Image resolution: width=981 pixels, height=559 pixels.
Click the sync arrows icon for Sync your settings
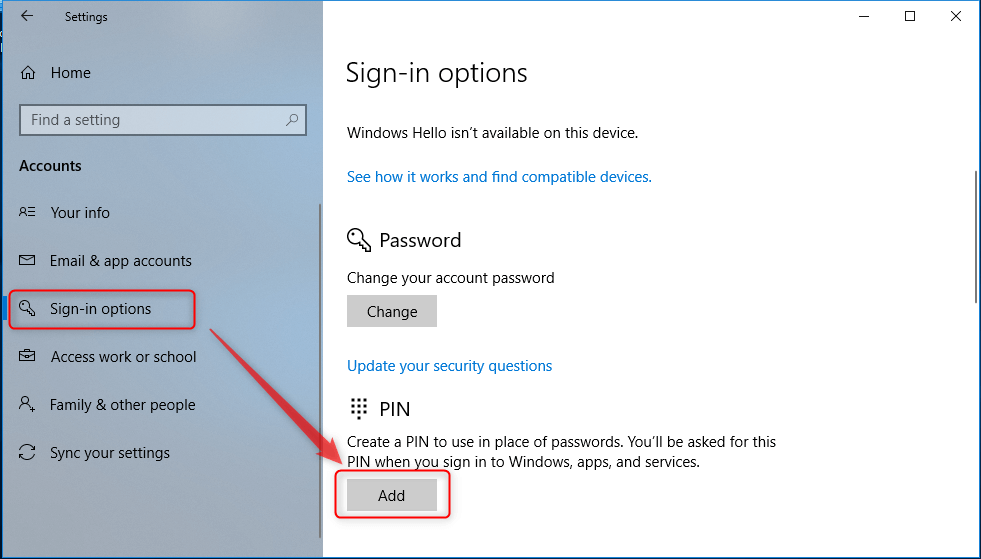tap(27, 452)
